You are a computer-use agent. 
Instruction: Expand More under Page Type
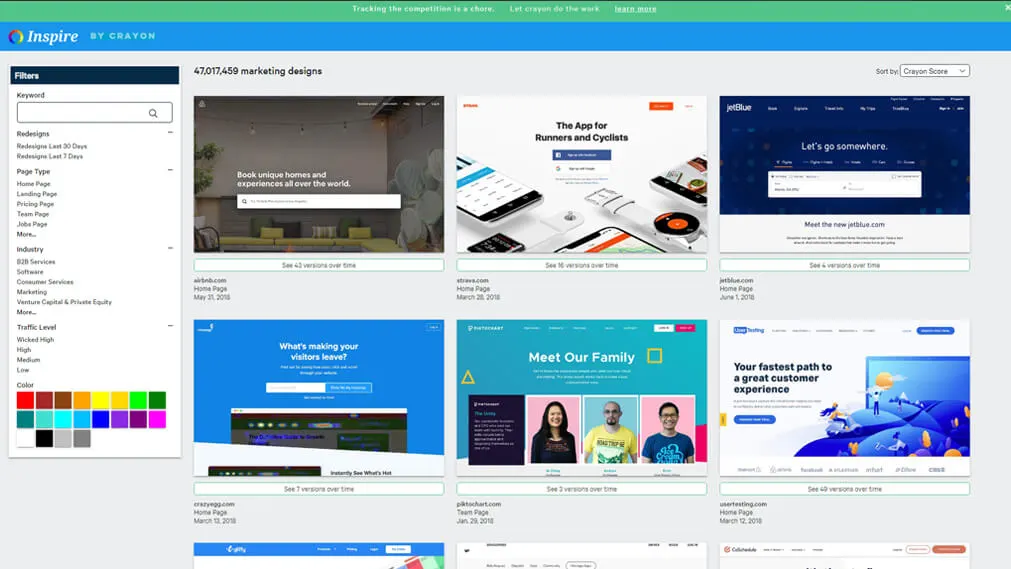[26, 234]
